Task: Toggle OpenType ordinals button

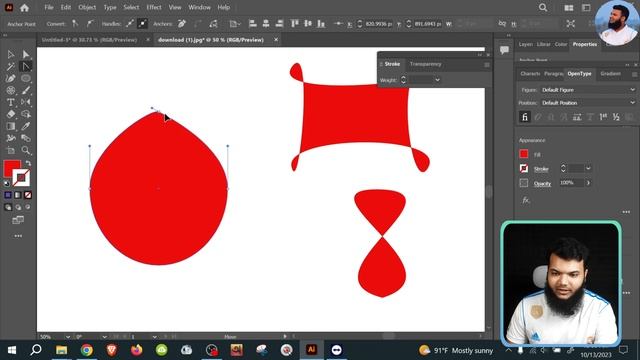Action: coord(603,117)
